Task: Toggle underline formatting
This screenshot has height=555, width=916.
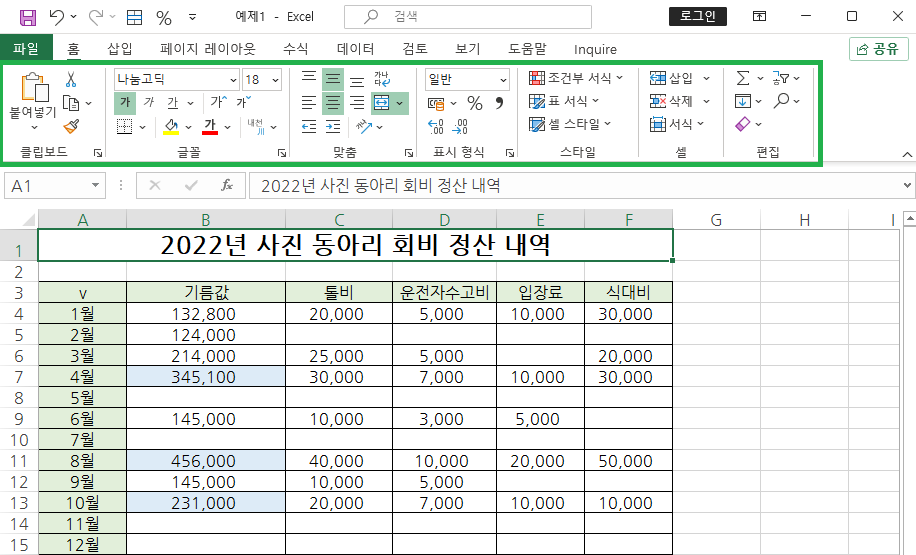Action: pos(173,103)
